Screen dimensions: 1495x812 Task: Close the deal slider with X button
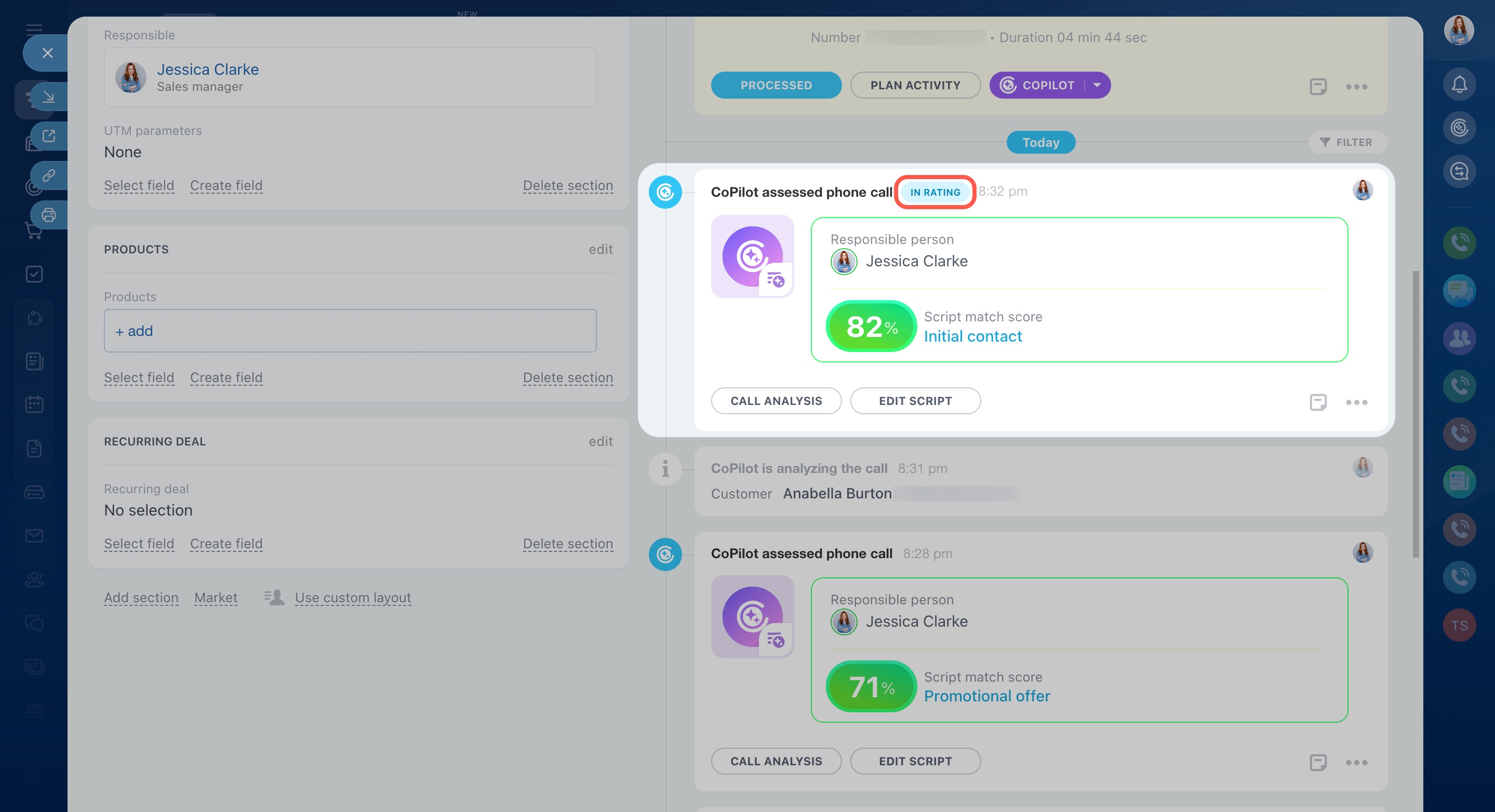[x=48, y=53]
